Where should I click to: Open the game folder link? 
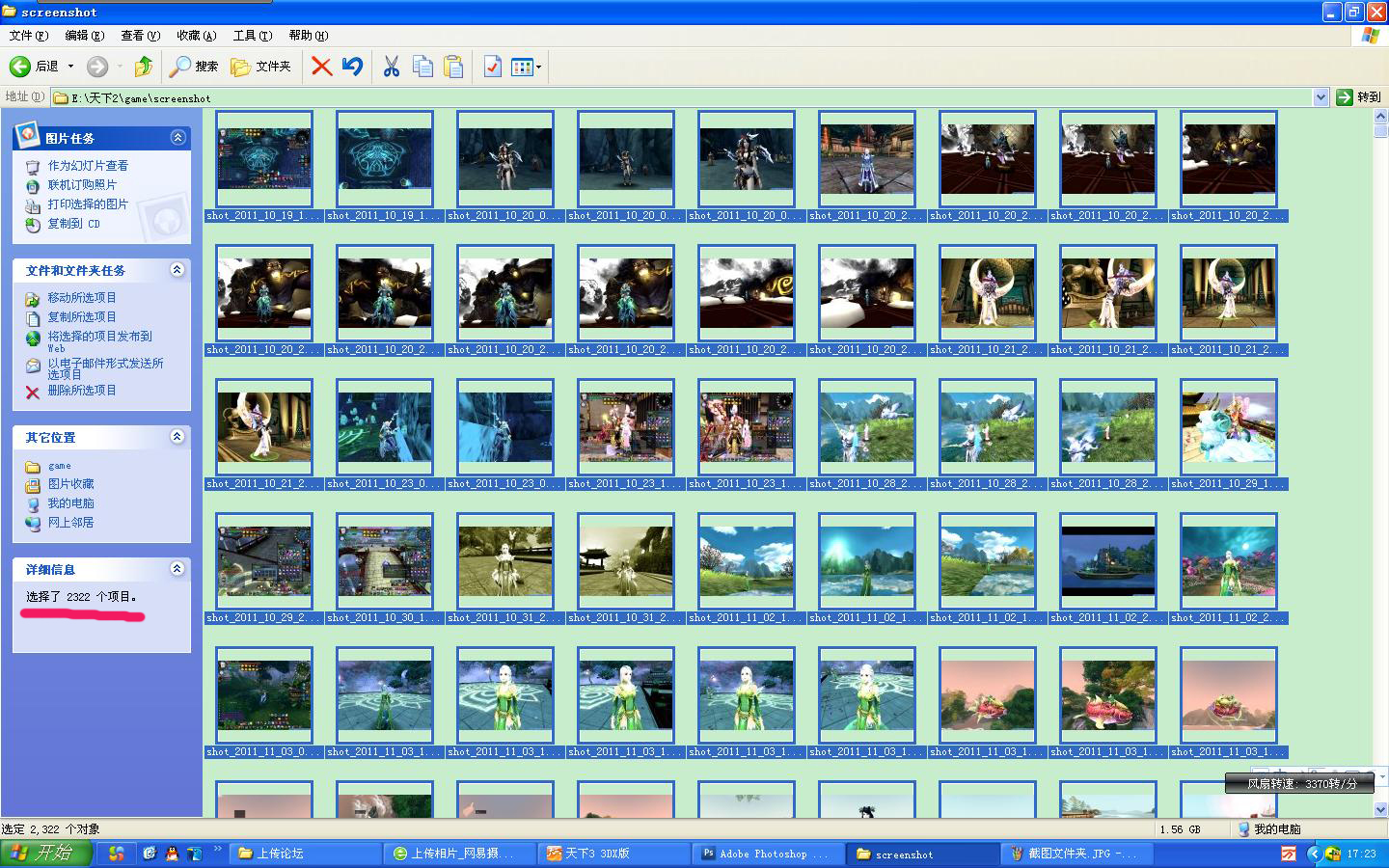point(59,466)
